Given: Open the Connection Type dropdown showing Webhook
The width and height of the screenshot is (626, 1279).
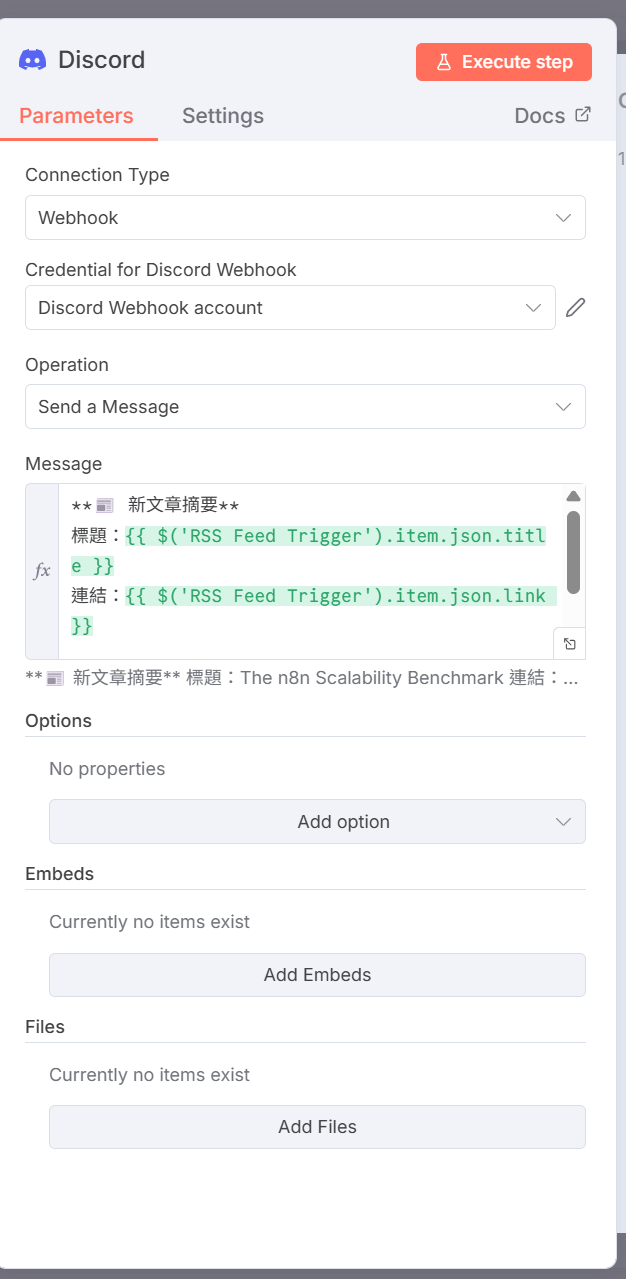Looking at the screenshot, I should tap(305, 218).
